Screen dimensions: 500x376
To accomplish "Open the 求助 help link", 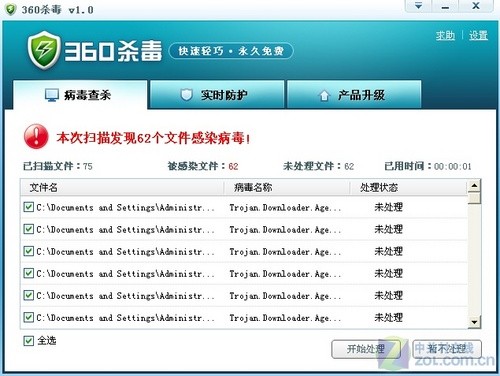I will (445, 35).
